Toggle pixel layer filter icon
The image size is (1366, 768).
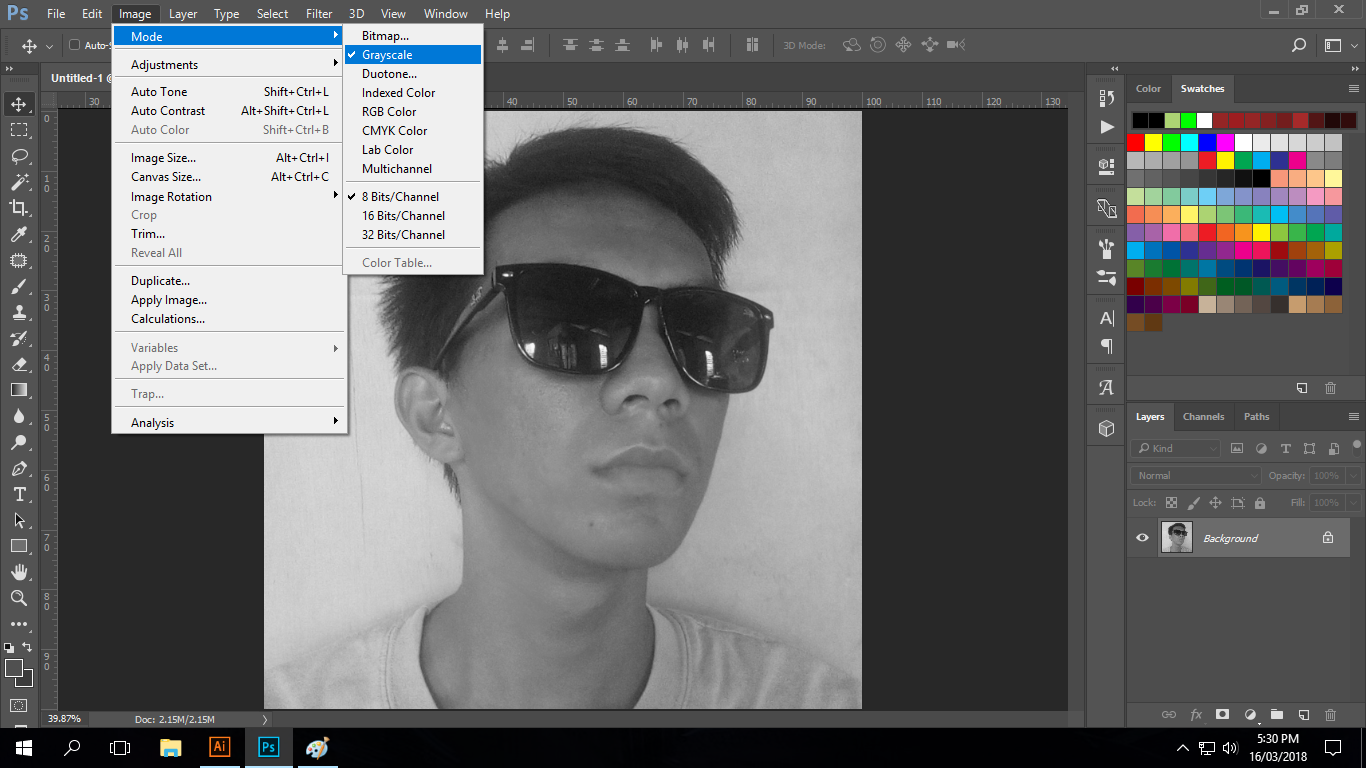pyautogui.click(x=1237, y=448)
